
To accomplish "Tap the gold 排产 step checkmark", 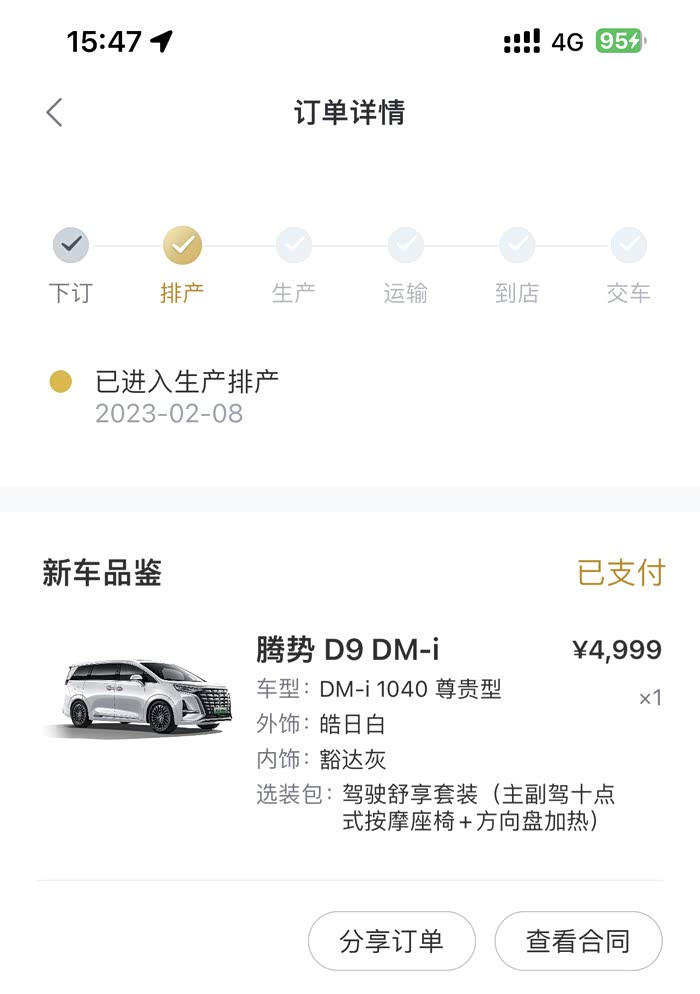I will [182, 244].
